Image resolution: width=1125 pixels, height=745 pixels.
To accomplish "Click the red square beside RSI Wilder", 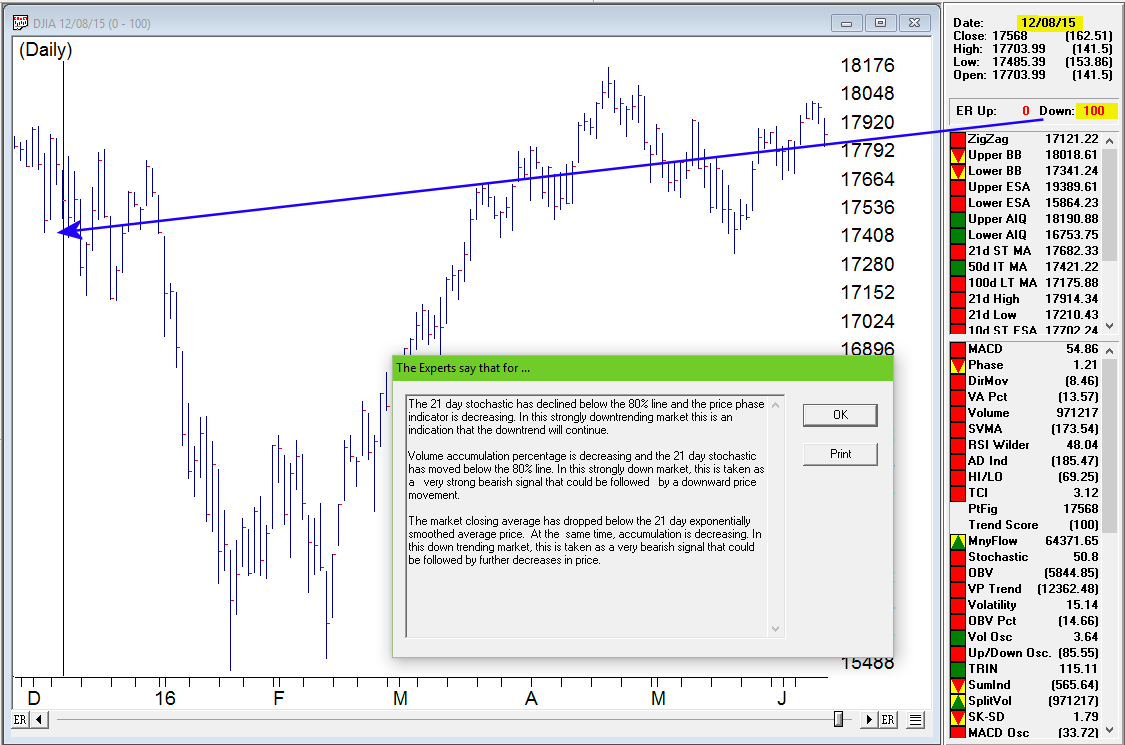I will 957,445.
